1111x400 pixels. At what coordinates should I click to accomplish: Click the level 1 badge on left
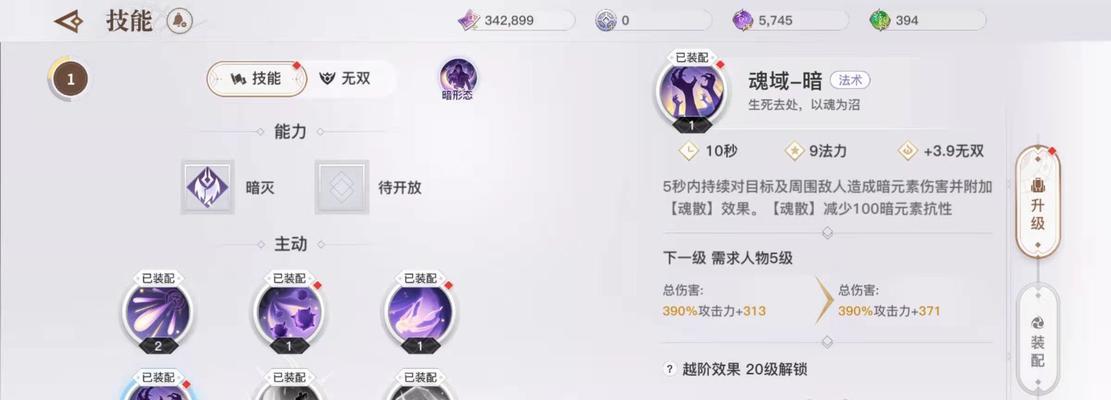click(69, 79)
